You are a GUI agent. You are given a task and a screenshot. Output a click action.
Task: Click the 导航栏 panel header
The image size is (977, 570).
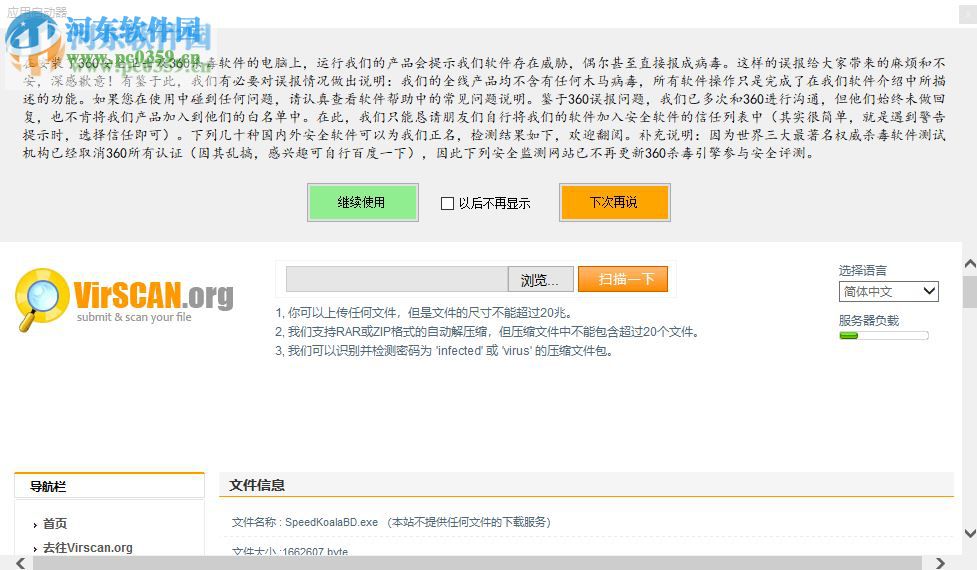pos(110,486)
